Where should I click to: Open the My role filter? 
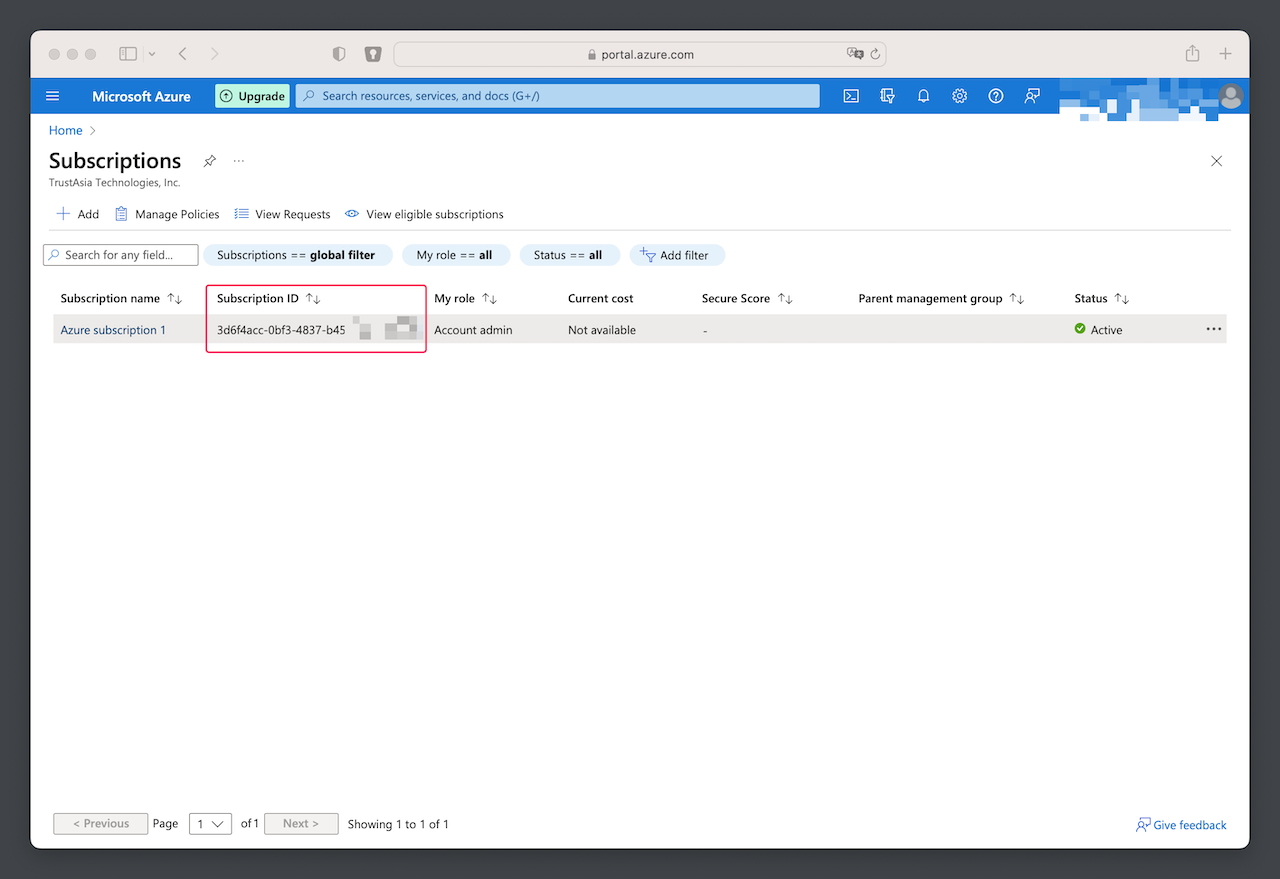tap(456, 255)
